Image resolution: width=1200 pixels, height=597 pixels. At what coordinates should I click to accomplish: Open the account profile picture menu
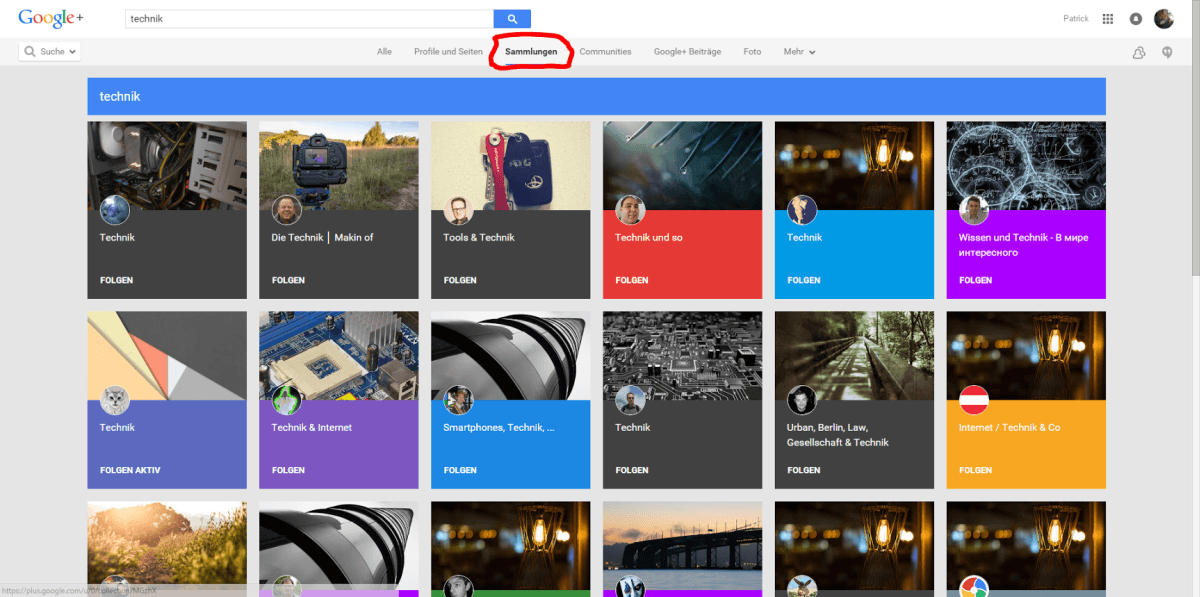coord(1164,19)
